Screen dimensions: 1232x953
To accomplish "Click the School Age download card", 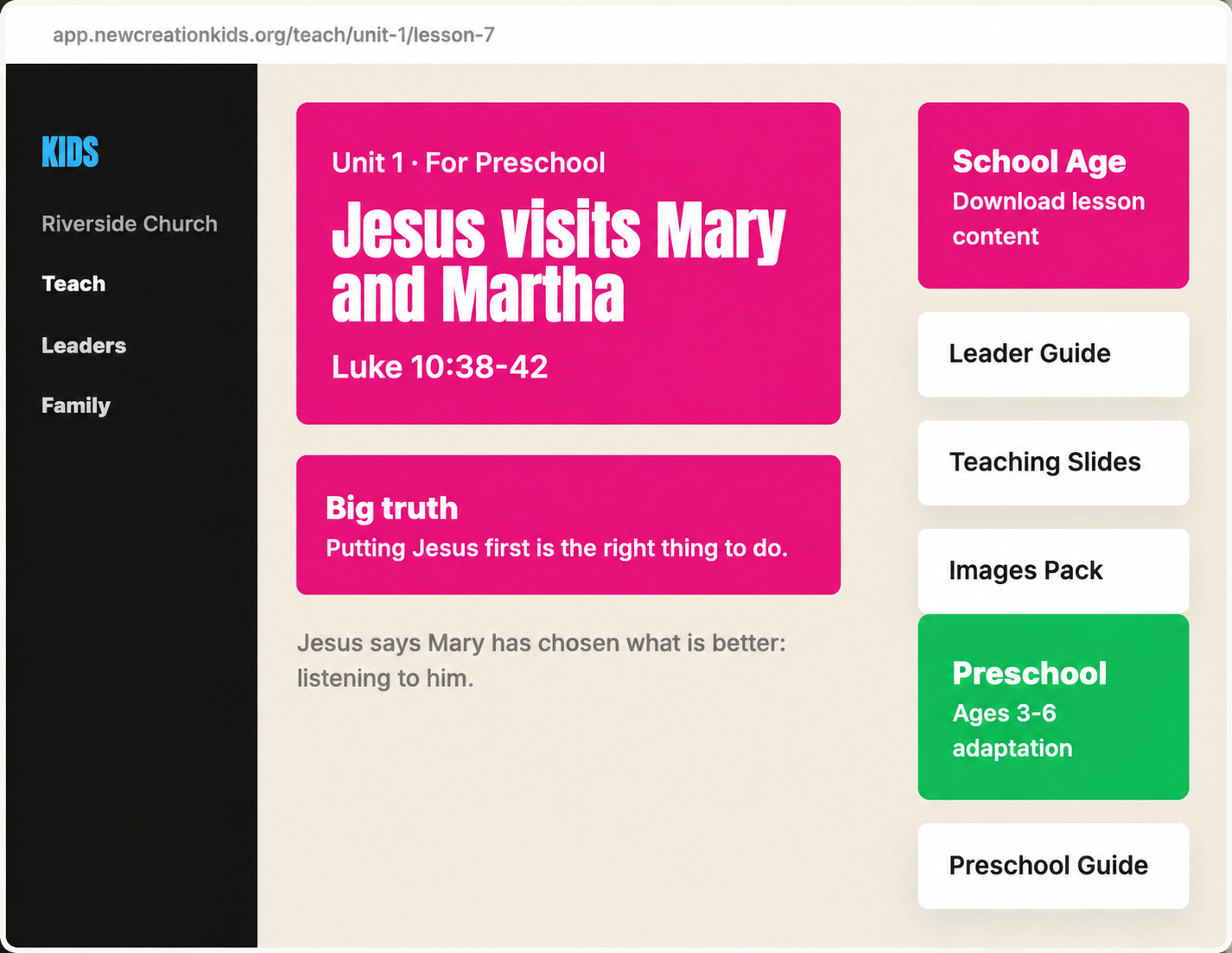I will [x=1053, y=195].
